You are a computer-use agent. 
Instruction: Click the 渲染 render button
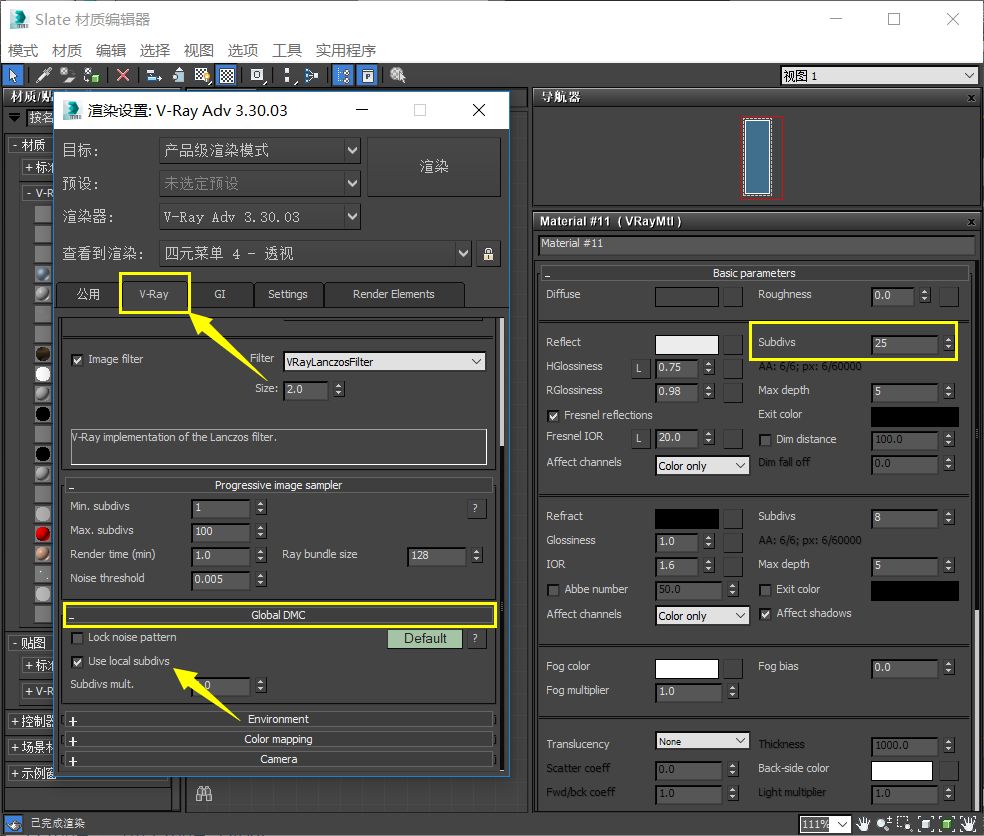(434, 167)
